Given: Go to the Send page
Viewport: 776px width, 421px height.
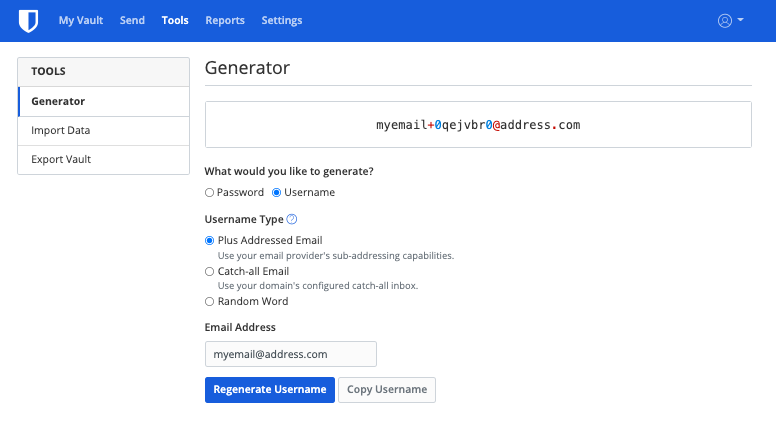Looking at the screenshot, I should [x=132, y=20].
